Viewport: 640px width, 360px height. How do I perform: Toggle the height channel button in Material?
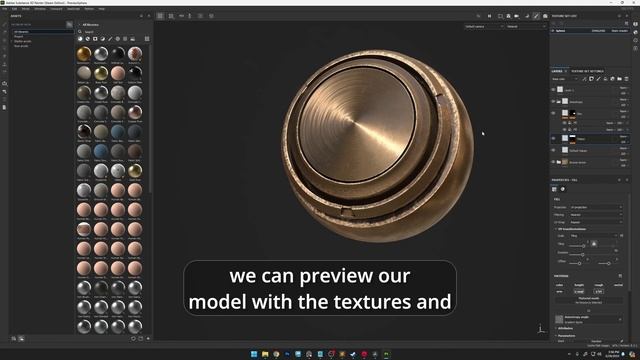(x=579, y=285)
